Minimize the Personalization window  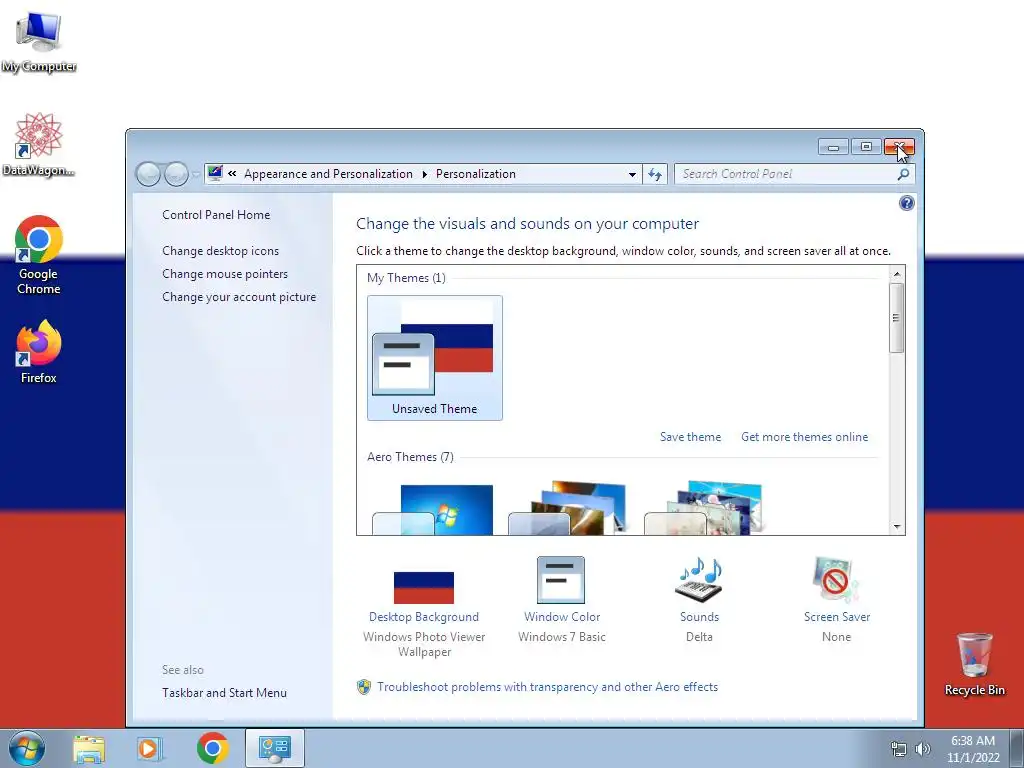click(833, 147)
